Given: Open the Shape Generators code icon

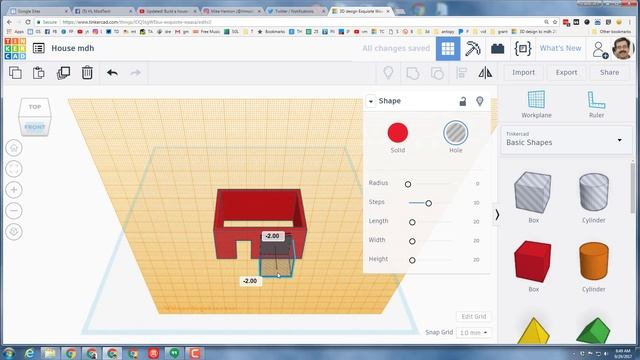Looking at the screenshot, I should [522, 49].
